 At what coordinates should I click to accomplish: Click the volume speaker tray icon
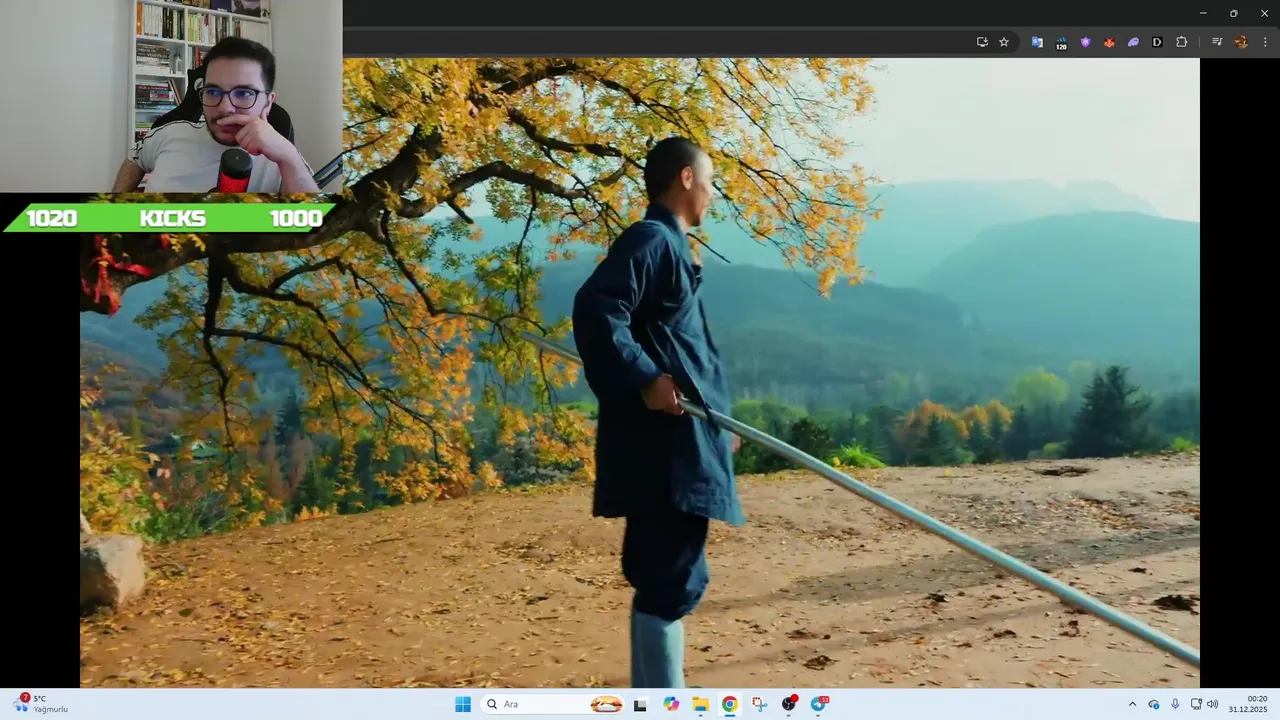pos(1213,704)
